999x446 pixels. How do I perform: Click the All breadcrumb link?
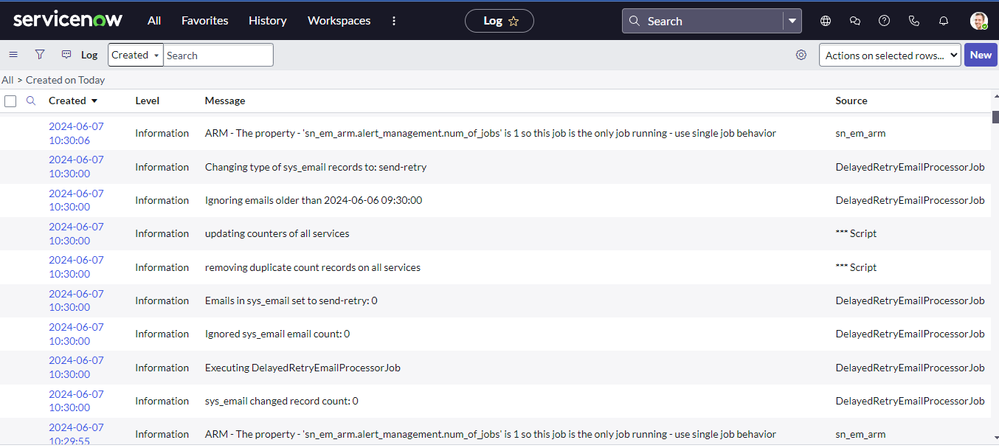(x=7, y=80)
